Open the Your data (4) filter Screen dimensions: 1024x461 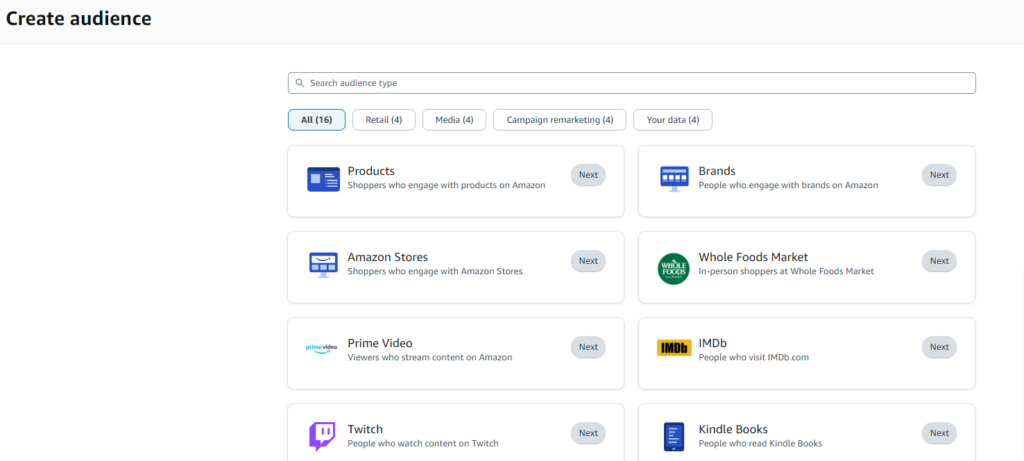point(673,120)
